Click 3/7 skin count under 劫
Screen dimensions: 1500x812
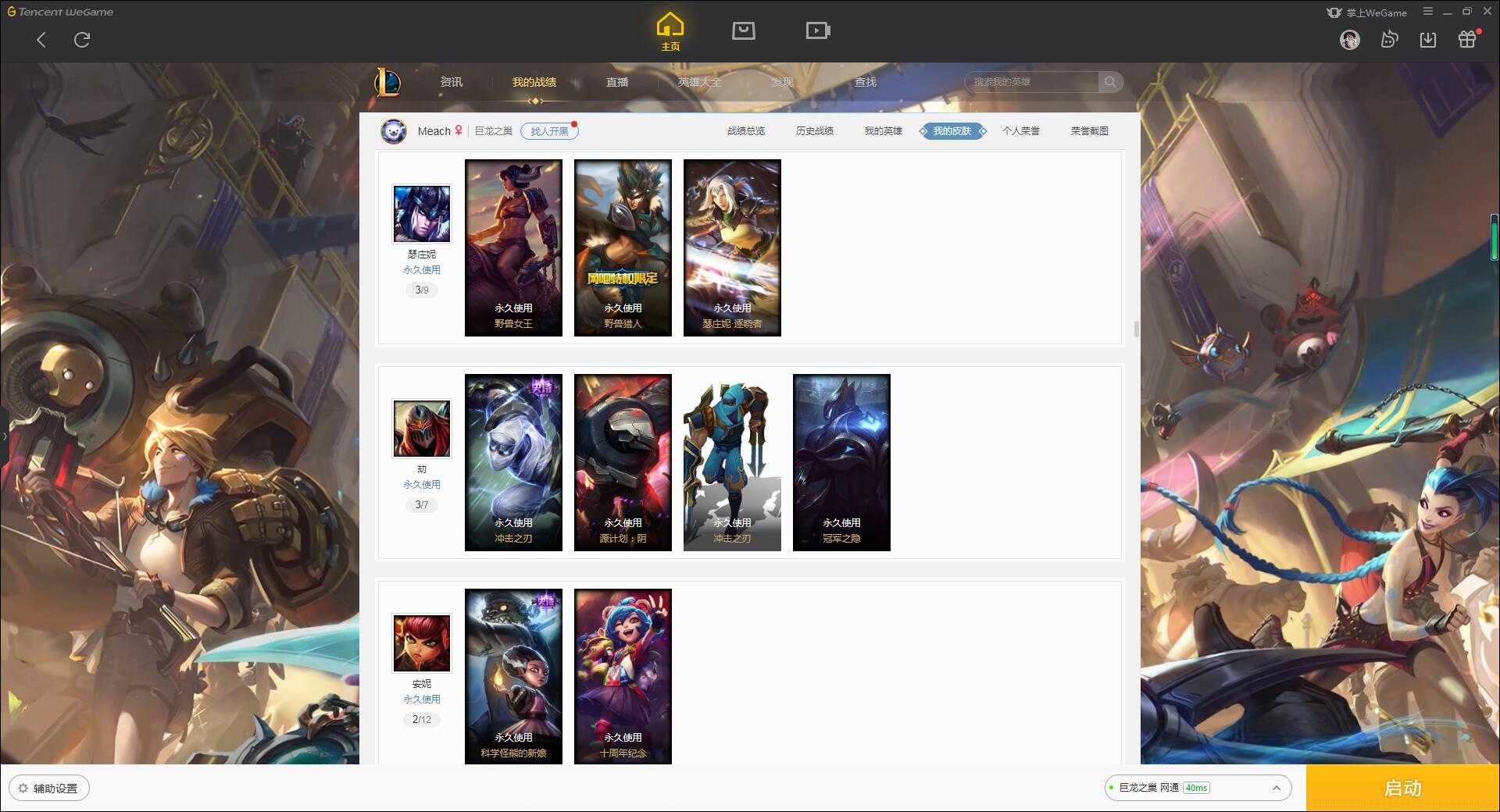422,505
